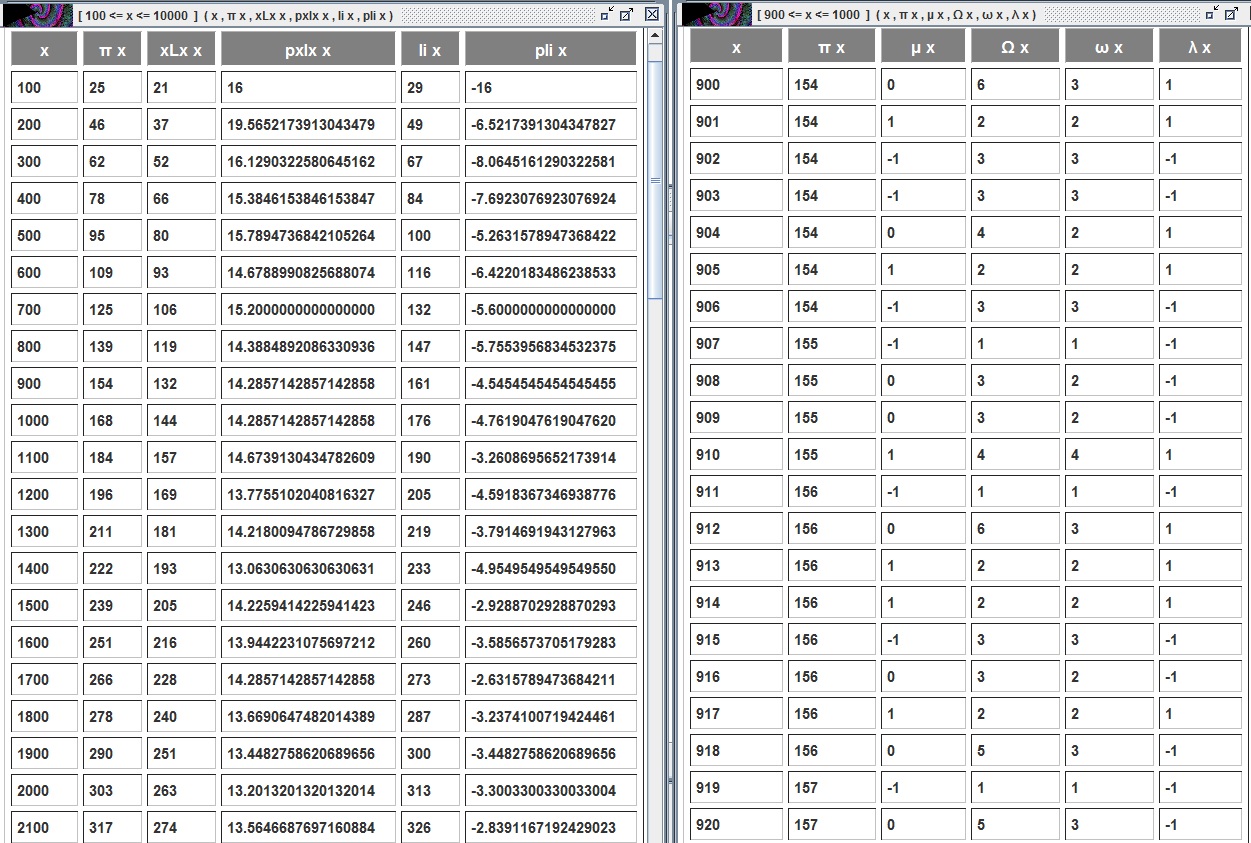This screenshot has width=1251, height=843.
Task: Click the λ x column header
Action: 1200,47
